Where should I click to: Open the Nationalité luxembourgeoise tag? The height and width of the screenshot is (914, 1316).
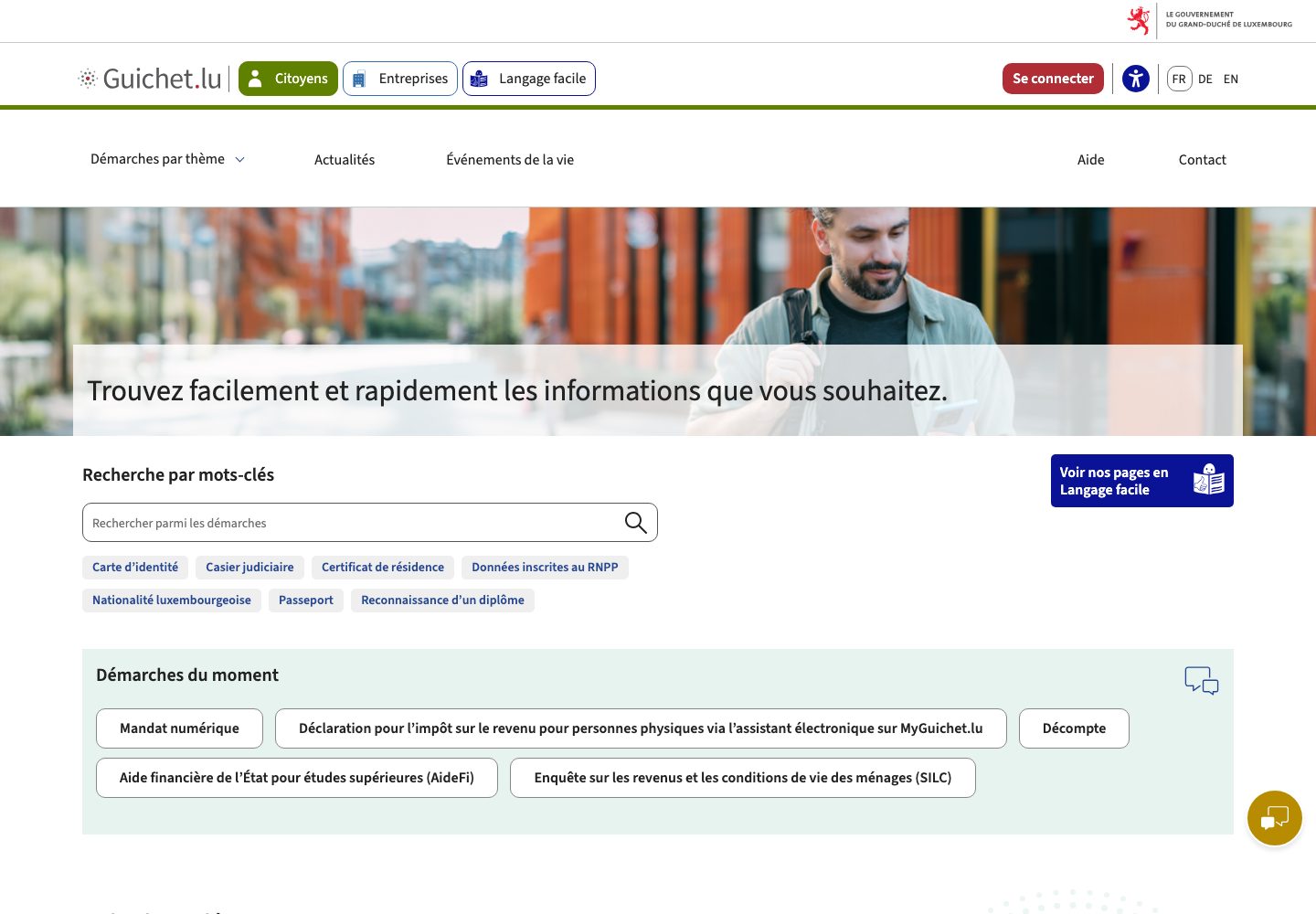172,600
